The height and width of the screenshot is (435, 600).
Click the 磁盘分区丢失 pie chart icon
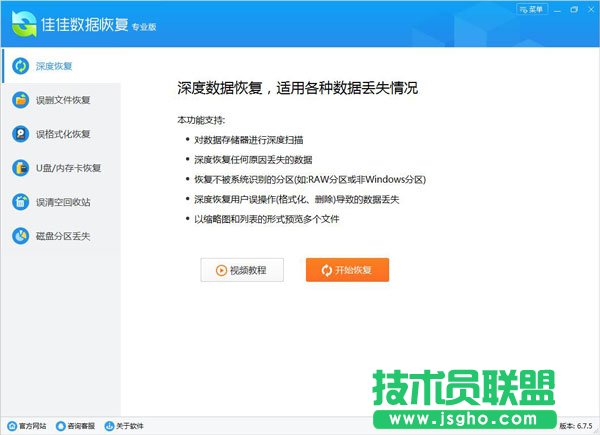point(20,236)
